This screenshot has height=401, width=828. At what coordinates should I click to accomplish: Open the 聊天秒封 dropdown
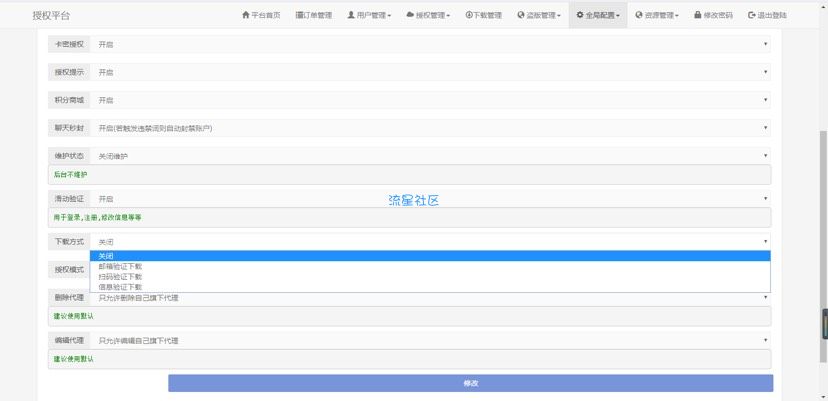pyautogui.click(x=430, y=128)
